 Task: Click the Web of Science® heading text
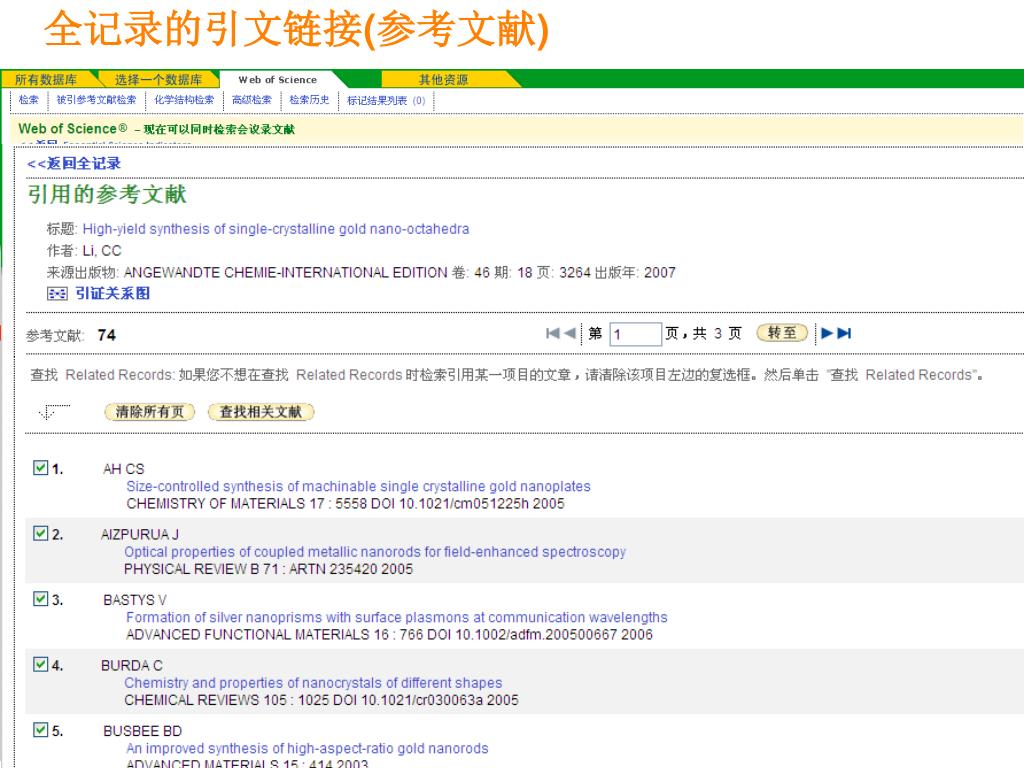[72, 129]
